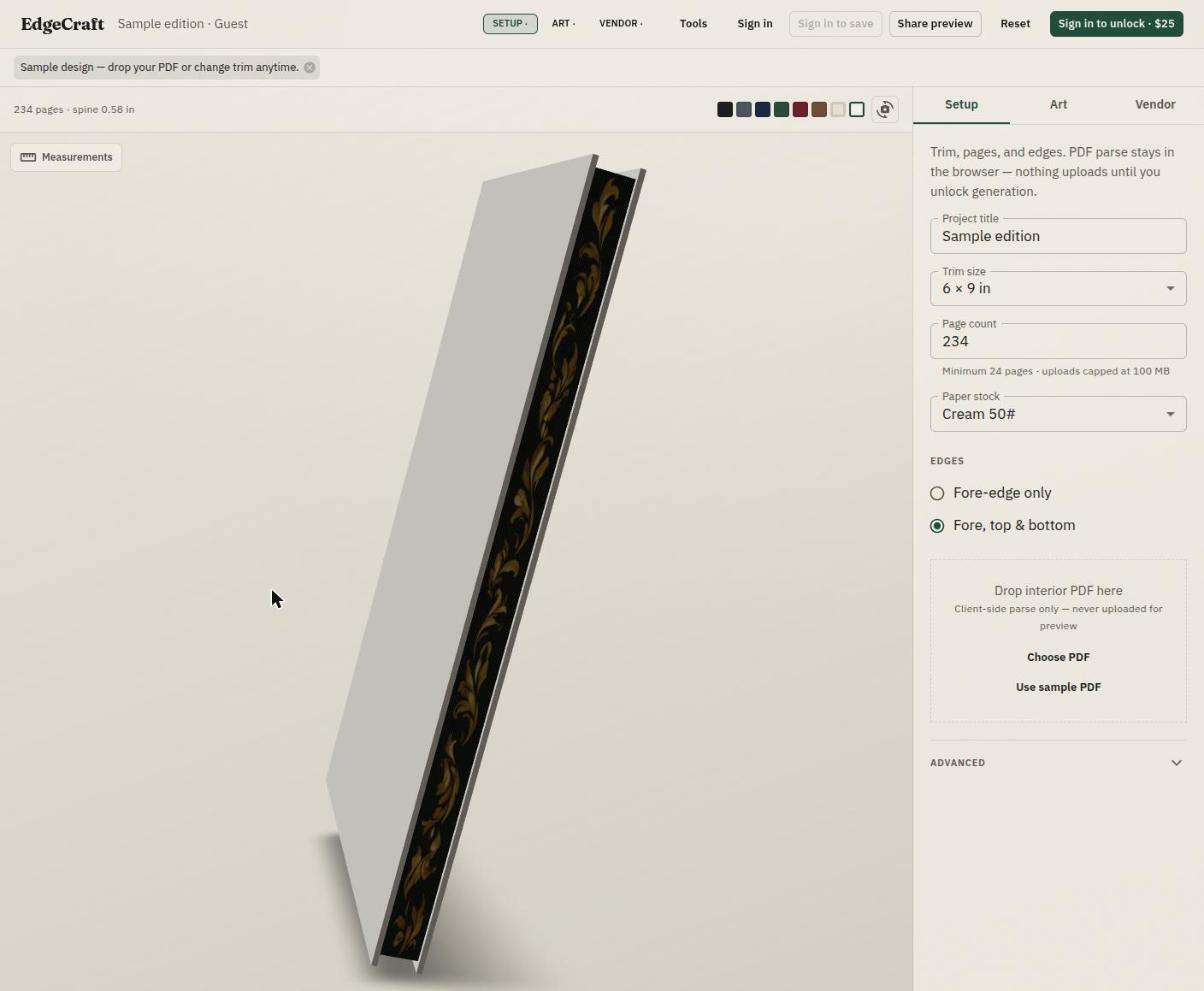Image resolution: width=1204 pixels, height=991 pixels.
Task: Dismiss the sample design notice
Action: click(309, 67)
